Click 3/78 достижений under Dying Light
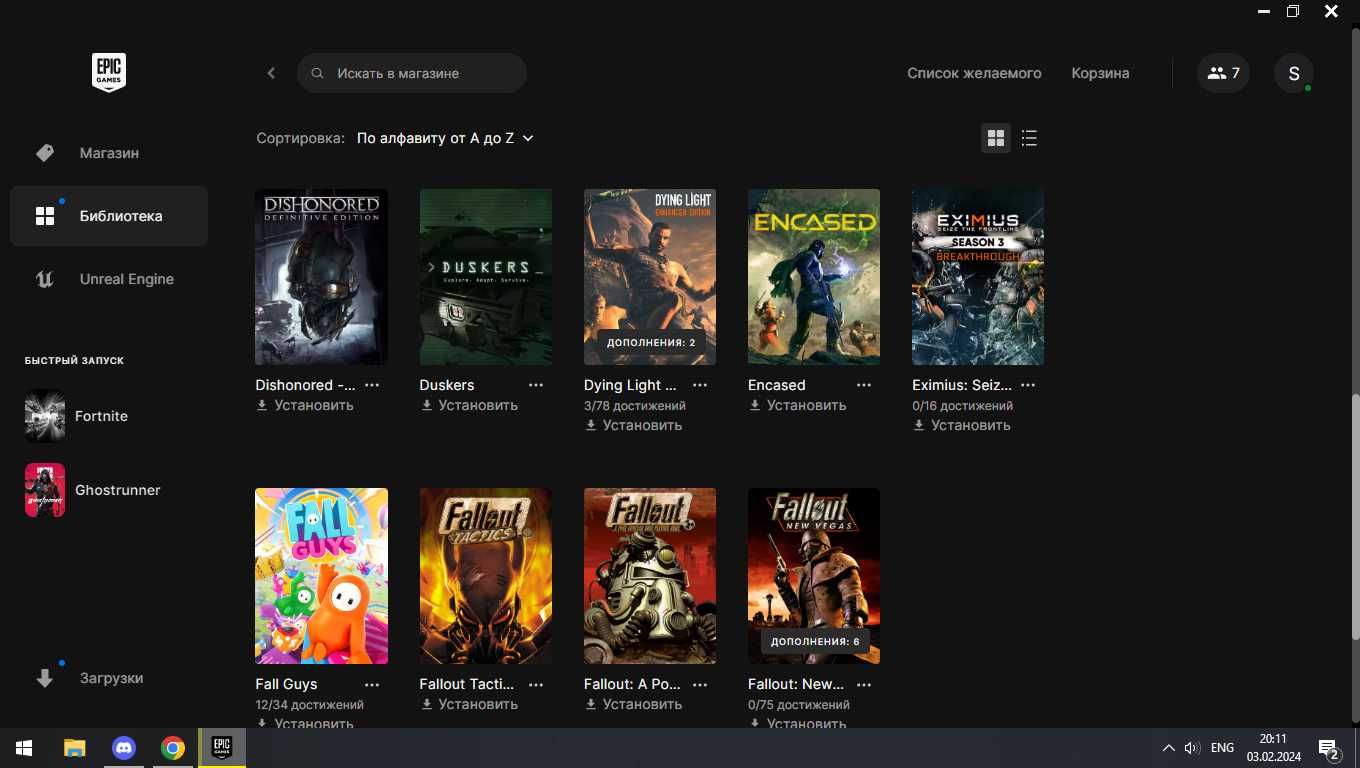Viewport: 1360px width, 768px height. [x=634, y=406]
